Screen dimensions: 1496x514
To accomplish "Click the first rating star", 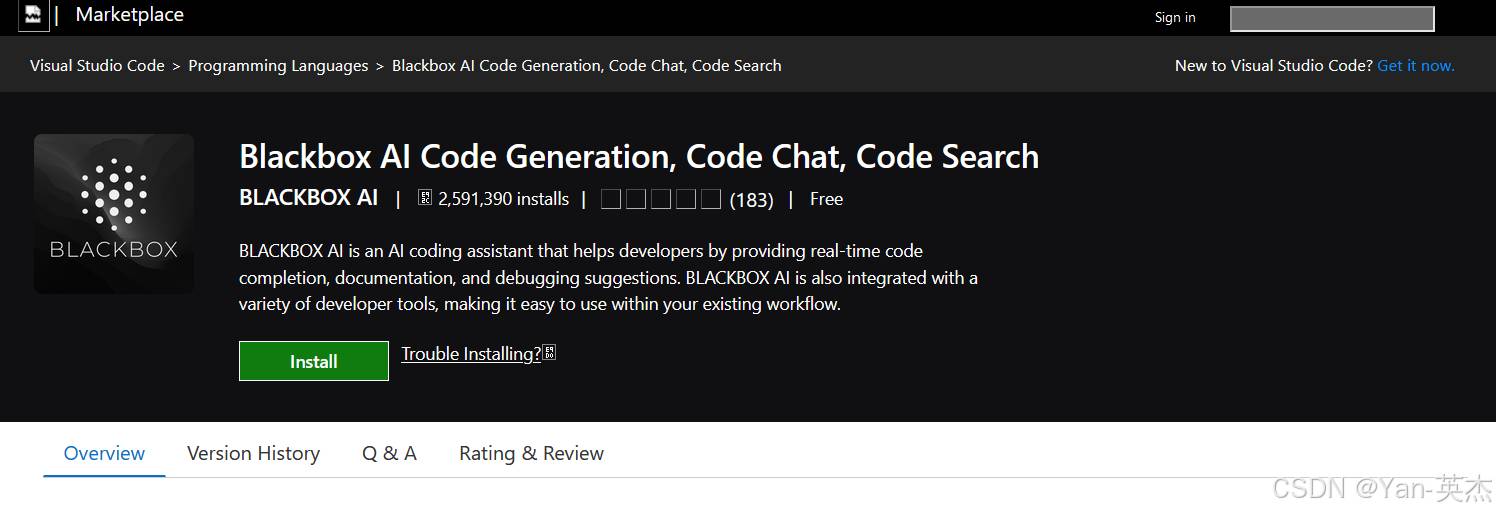I will (x=611, y=199).
